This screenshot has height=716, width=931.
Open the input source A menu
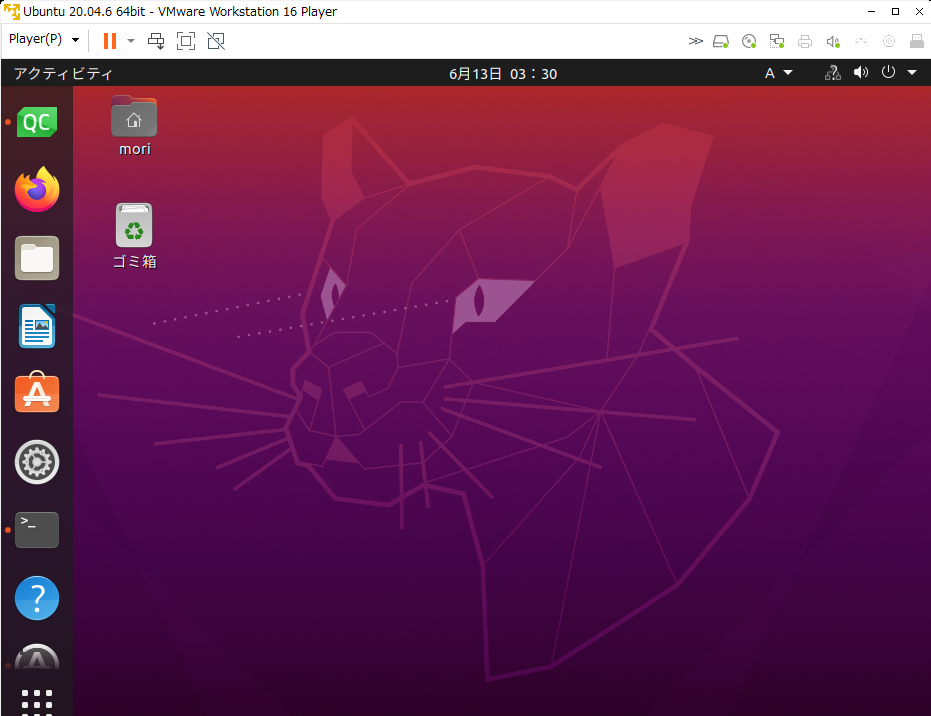click(x=778, y=73)
